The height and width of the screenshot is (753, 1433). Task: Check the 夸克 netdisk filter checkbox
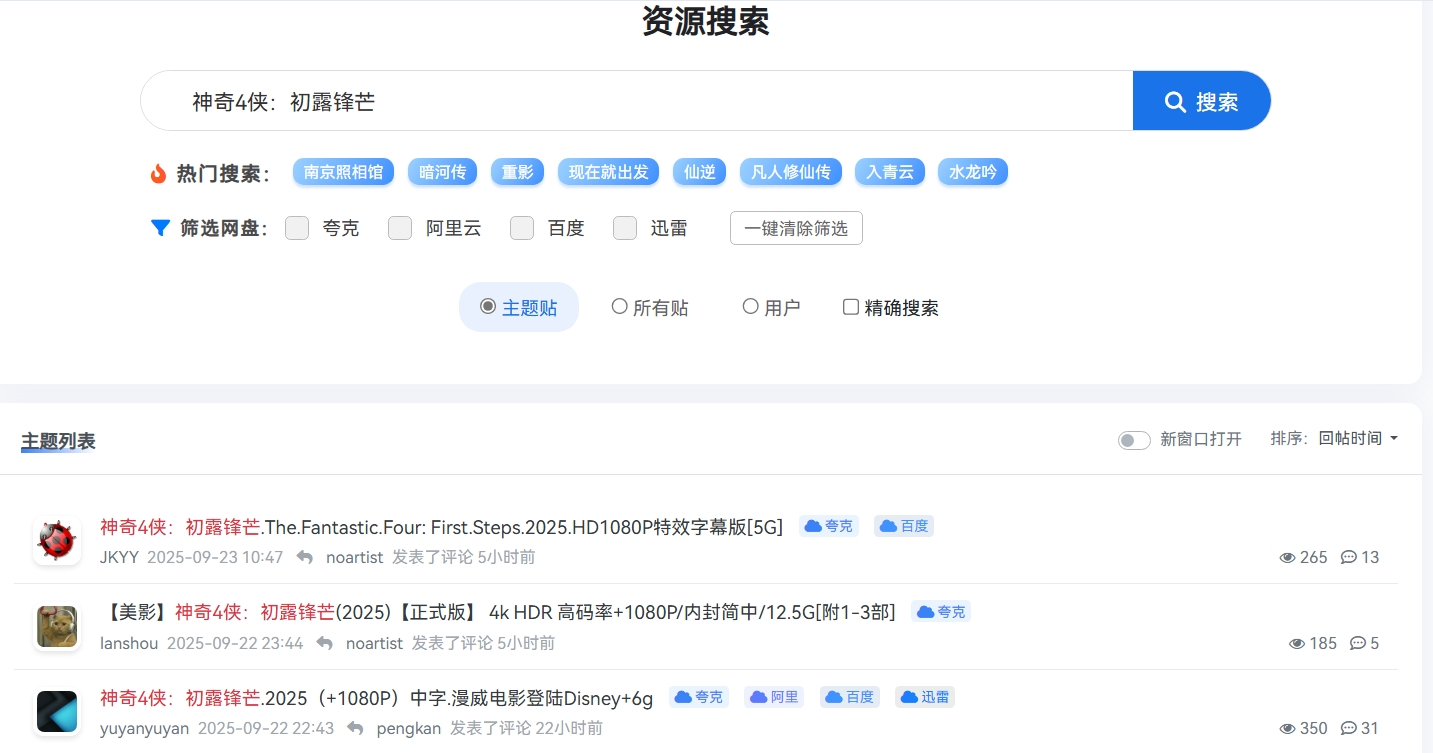[x=297, y=228]
